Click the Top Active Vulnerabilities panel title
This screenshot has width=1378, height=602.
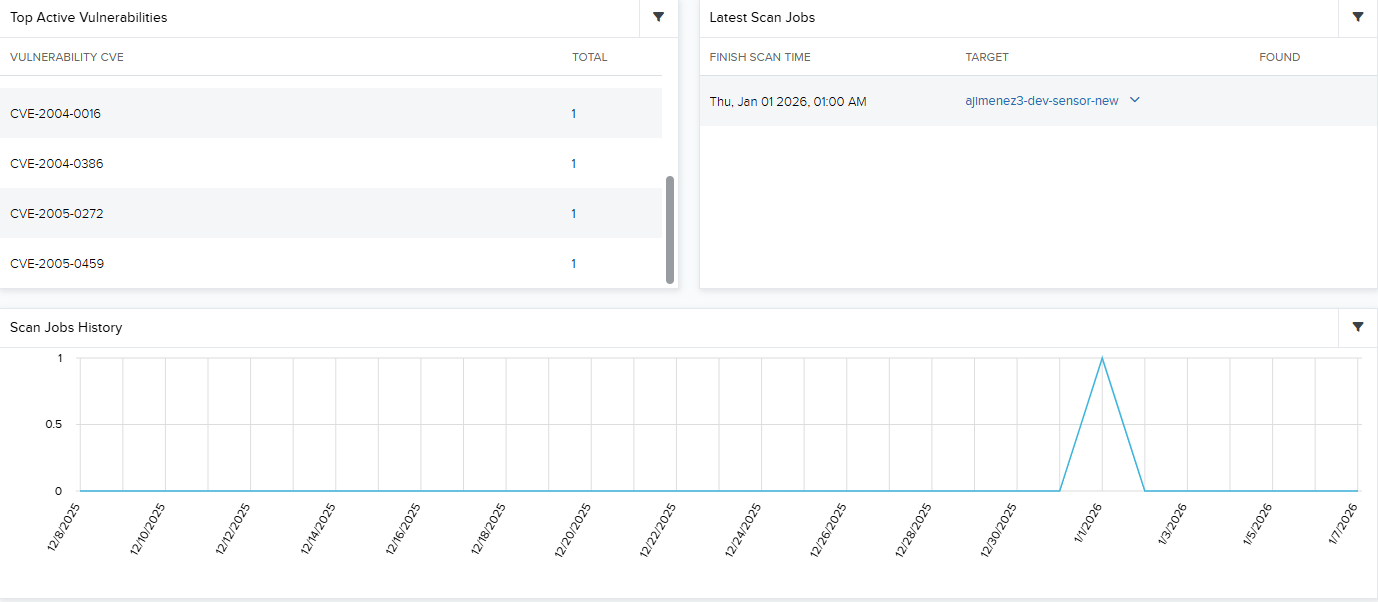tap(89, 17)
